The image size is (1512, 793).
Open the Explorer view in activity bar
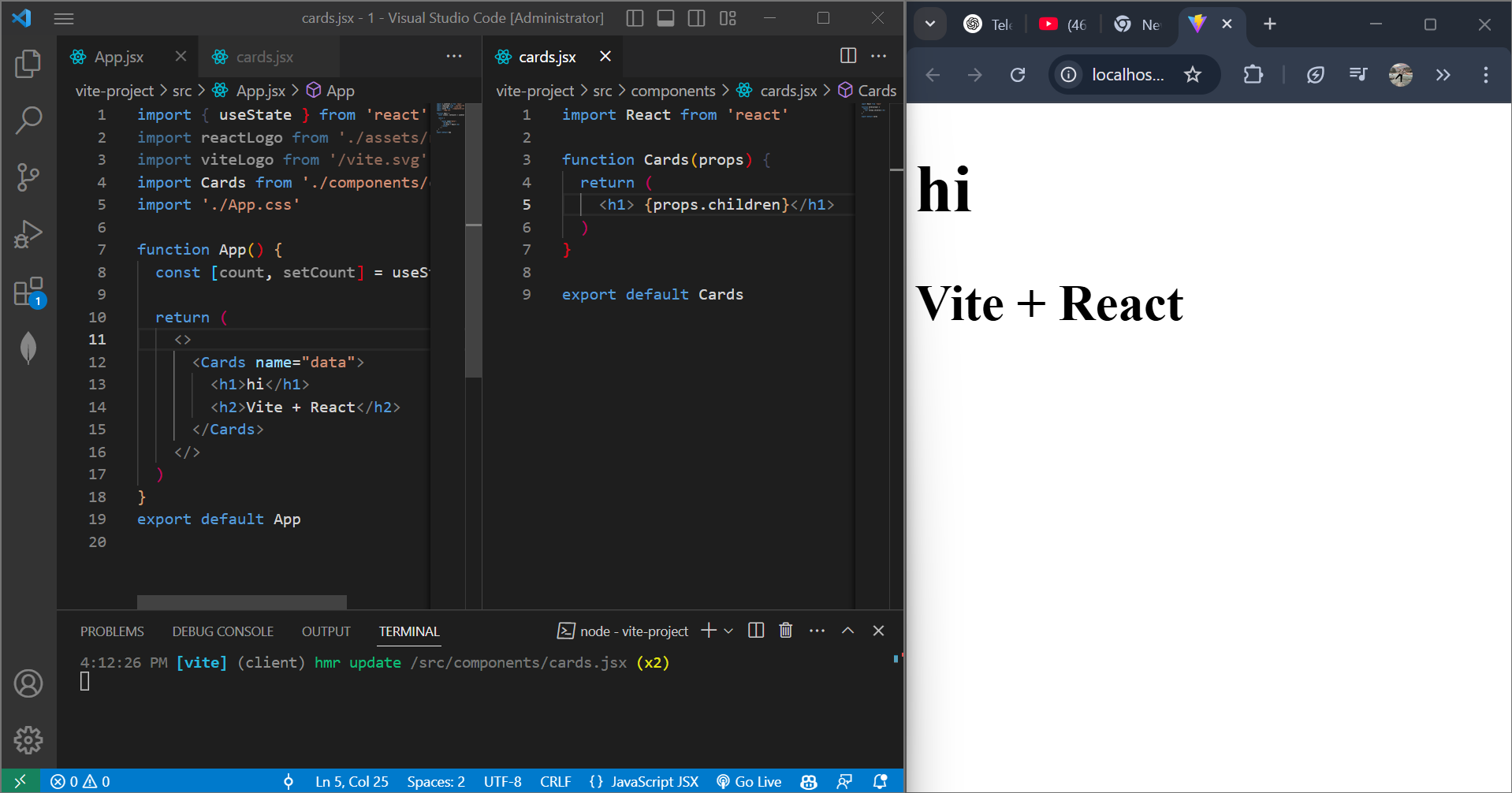coord(28,64)
